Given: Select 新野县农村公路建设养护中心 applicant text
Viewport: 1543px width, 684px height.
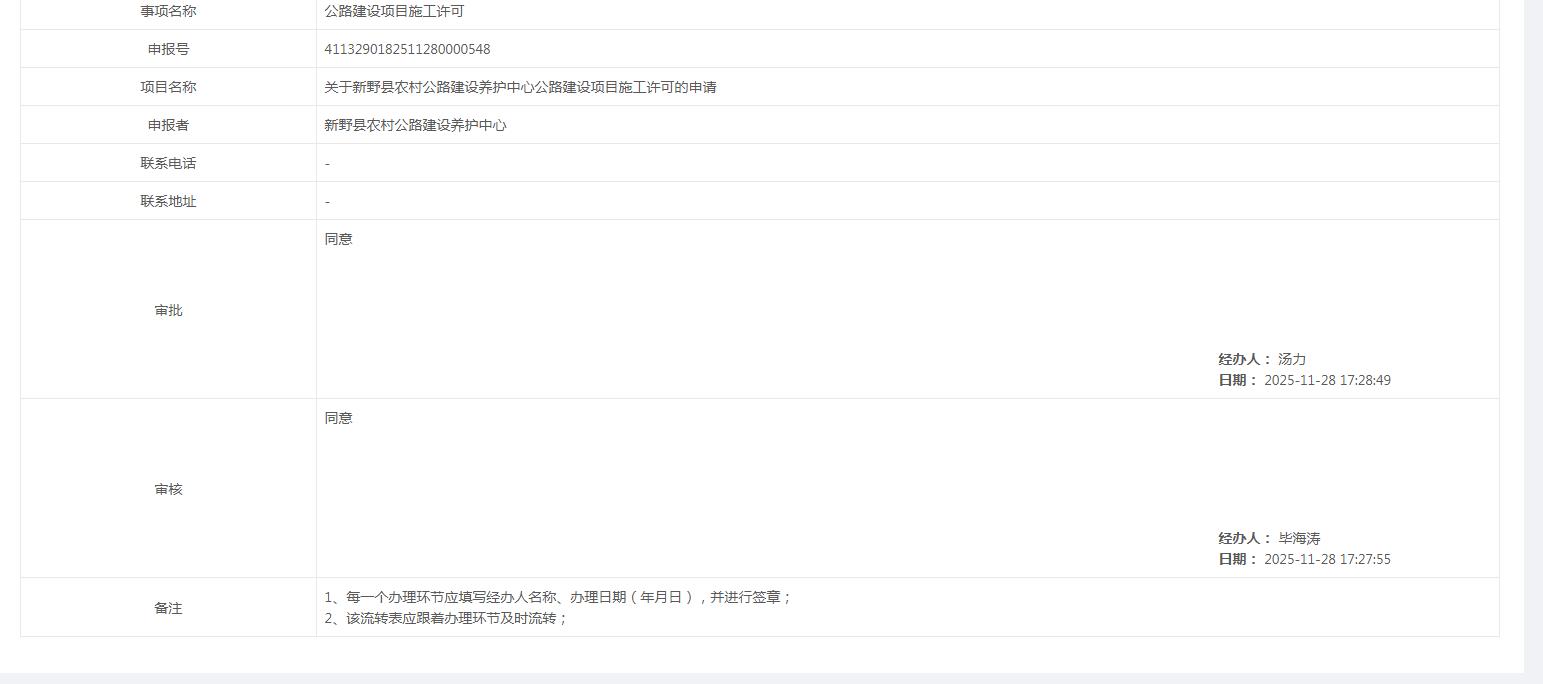Looking at the screenshot, I should click(414, 125).
